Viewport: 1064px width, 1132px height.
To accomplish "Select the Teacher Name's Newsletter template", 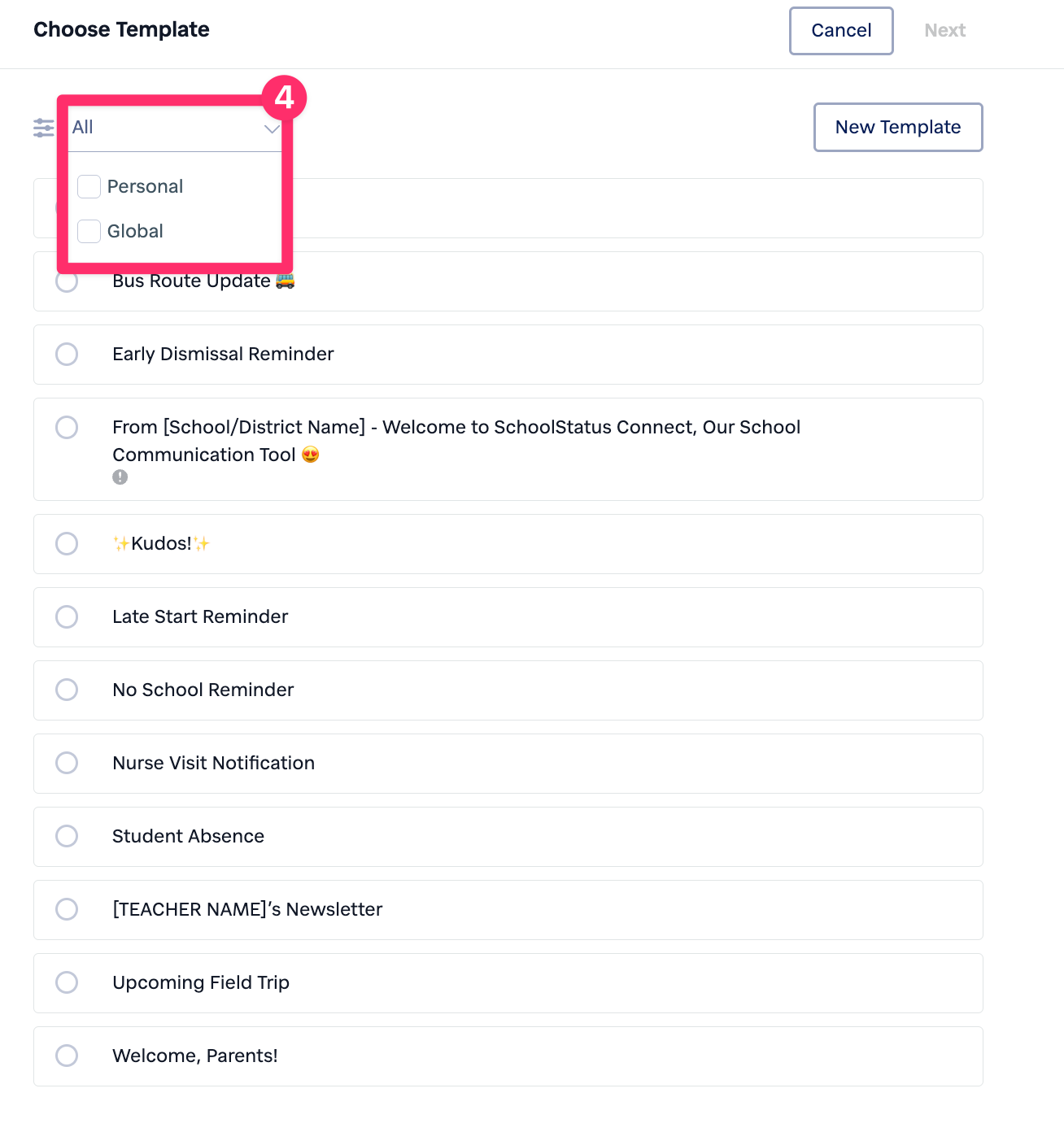I will tap(67, 910).
